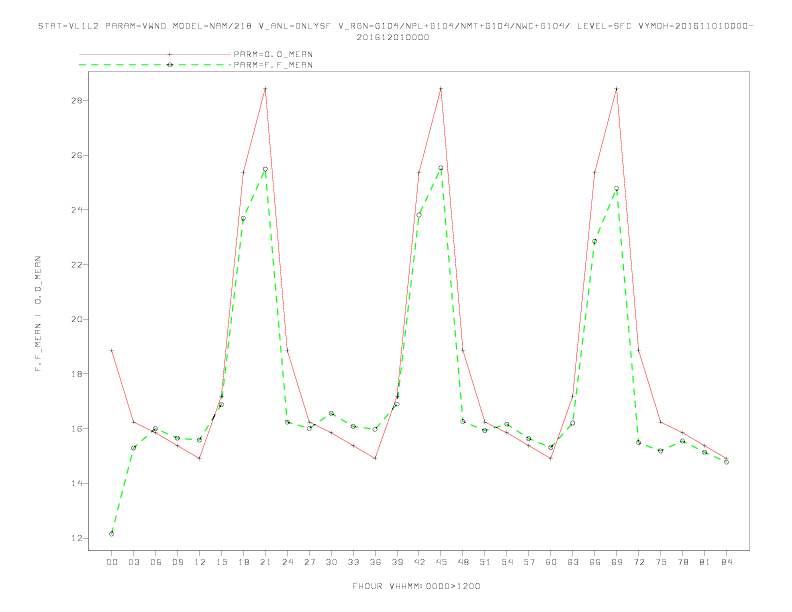The height and width of the screenshot is (612, 792).
Task: Click y-axis tick label 24
Action: pyautogui.click(x=77, y=210)
